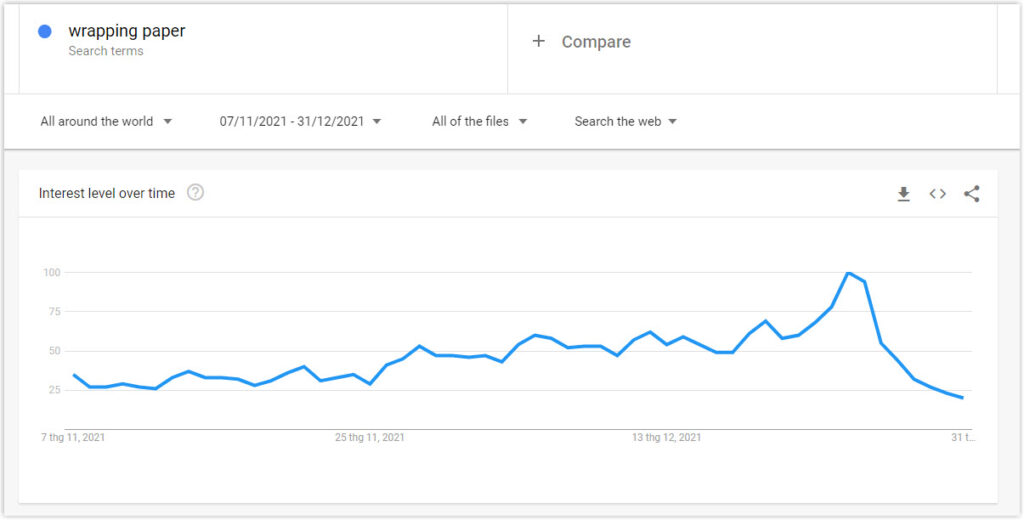Download the interest over time chart data
Image resolution: width=1024 pixels, height=520 pixels.
[x=903, y=194]
